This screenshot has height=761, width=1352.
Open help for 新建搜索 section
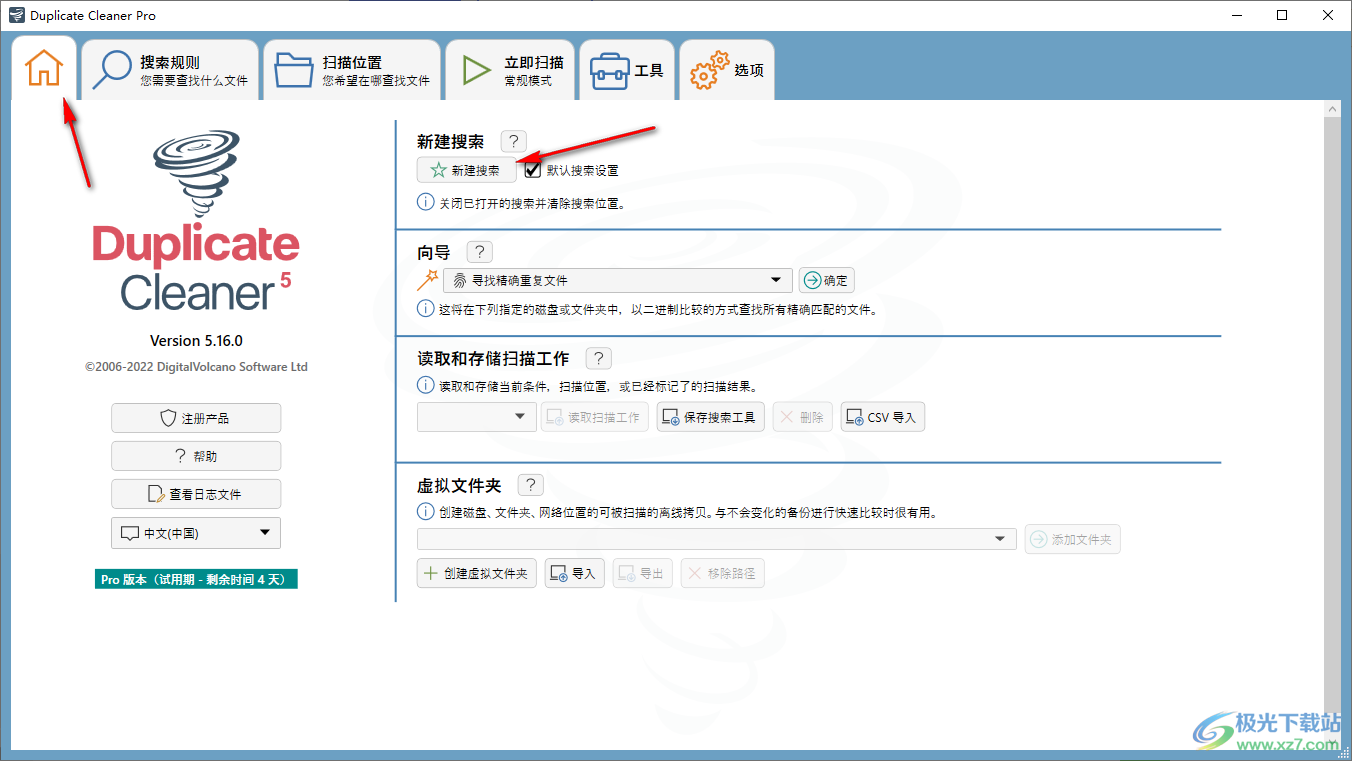click(513, 141)
